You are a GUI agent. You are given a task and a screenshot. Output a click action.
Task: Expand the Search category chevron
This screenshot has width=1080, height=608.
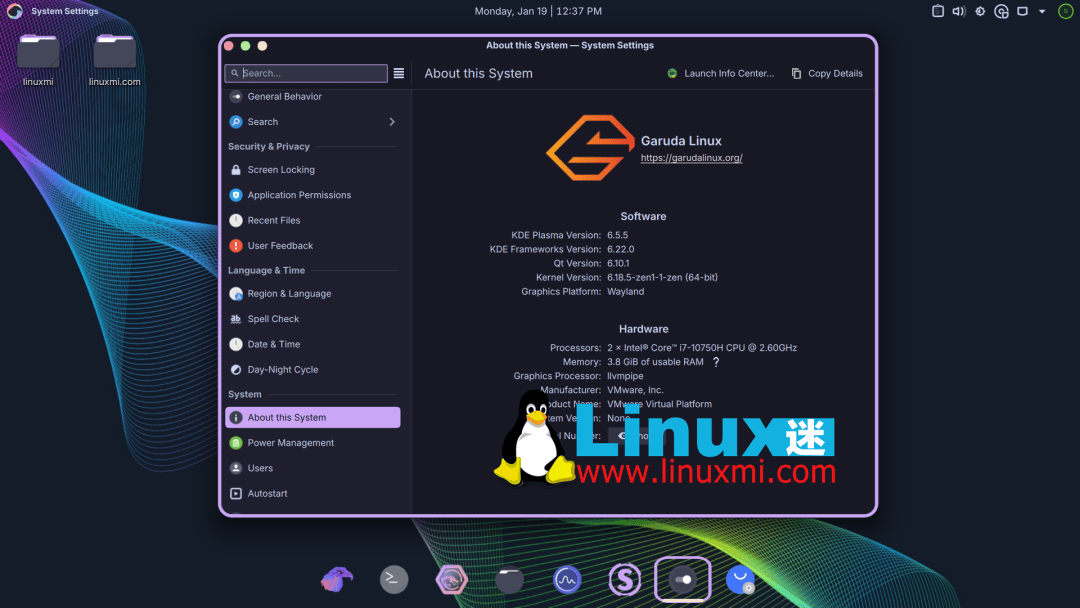click(392, 122)
